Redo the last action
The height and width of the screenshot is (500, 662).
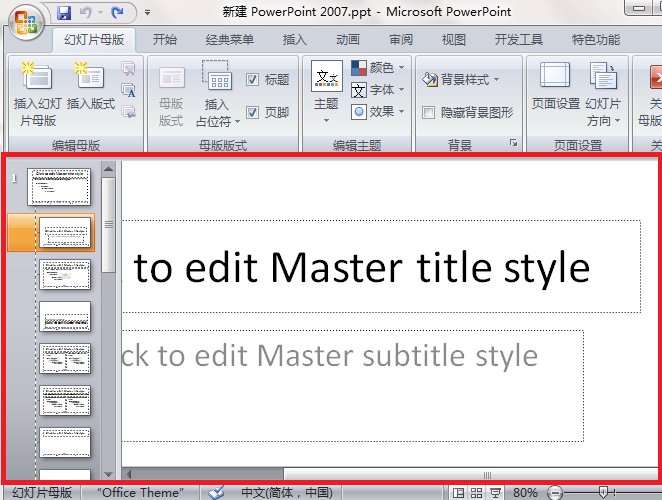[x=117, y=13]
